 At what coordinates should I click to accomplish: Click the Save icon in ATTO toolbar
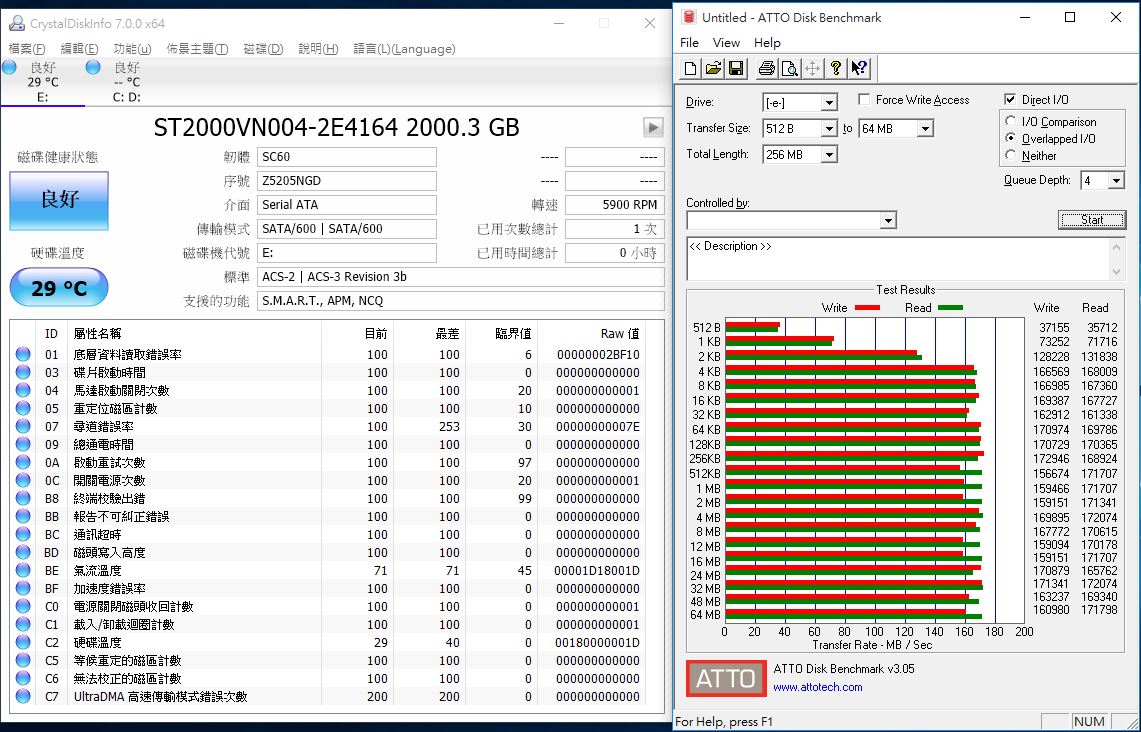(736, 68)
